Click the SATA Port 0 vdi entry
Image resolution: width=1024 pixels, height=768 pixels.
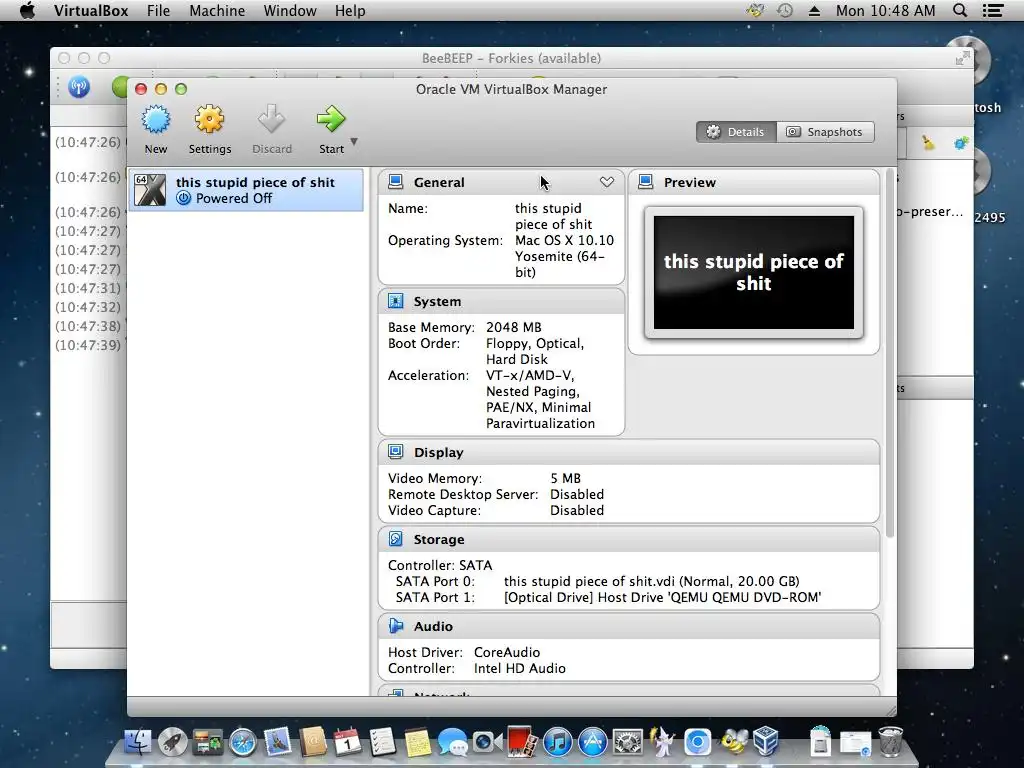coord(651,581)
